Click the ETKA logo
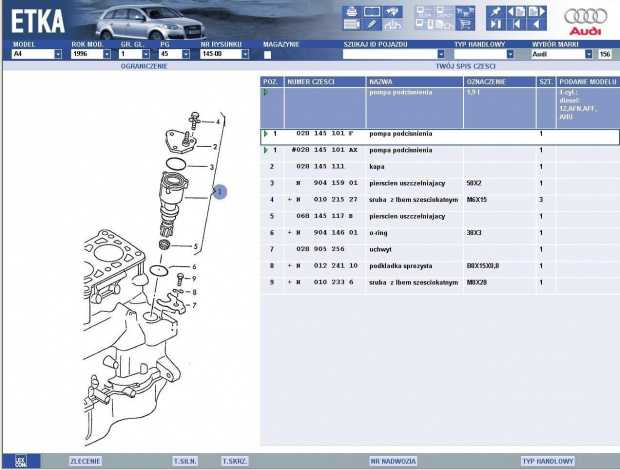The image size is (620, 470). 38,21
